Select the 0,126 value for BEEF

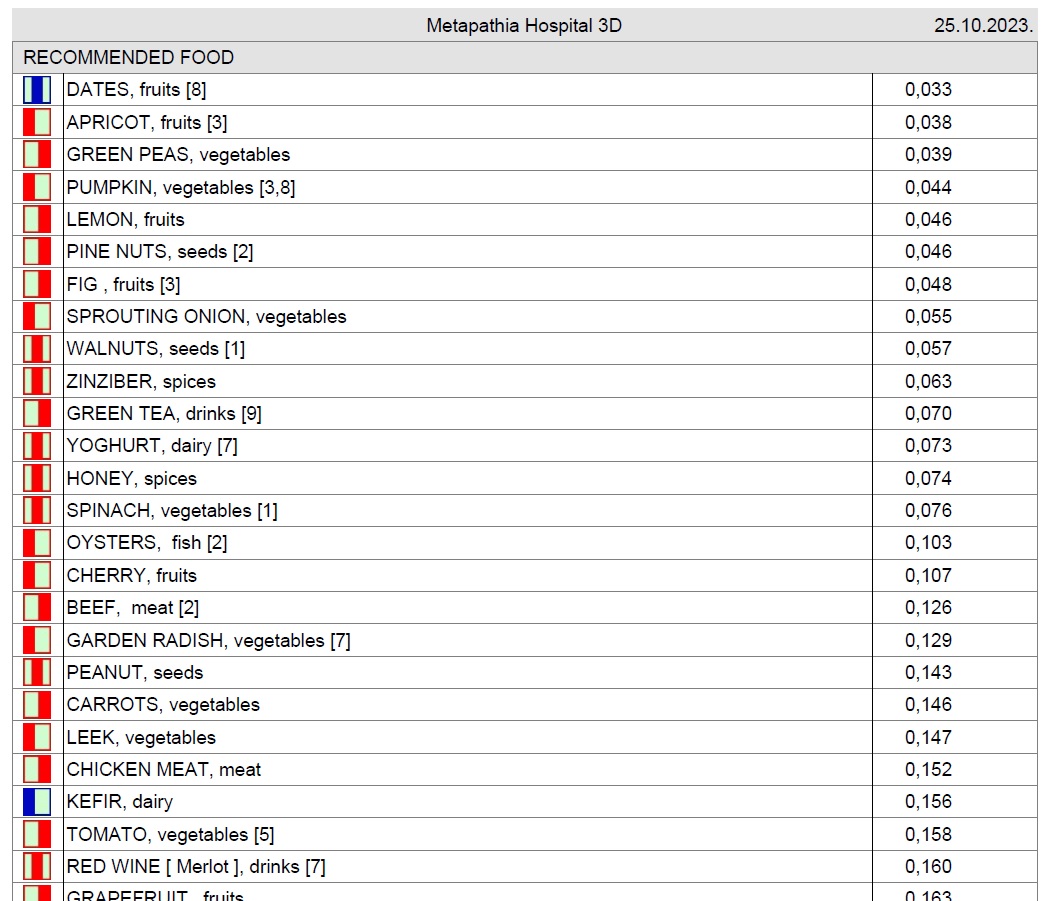point(928,608)
